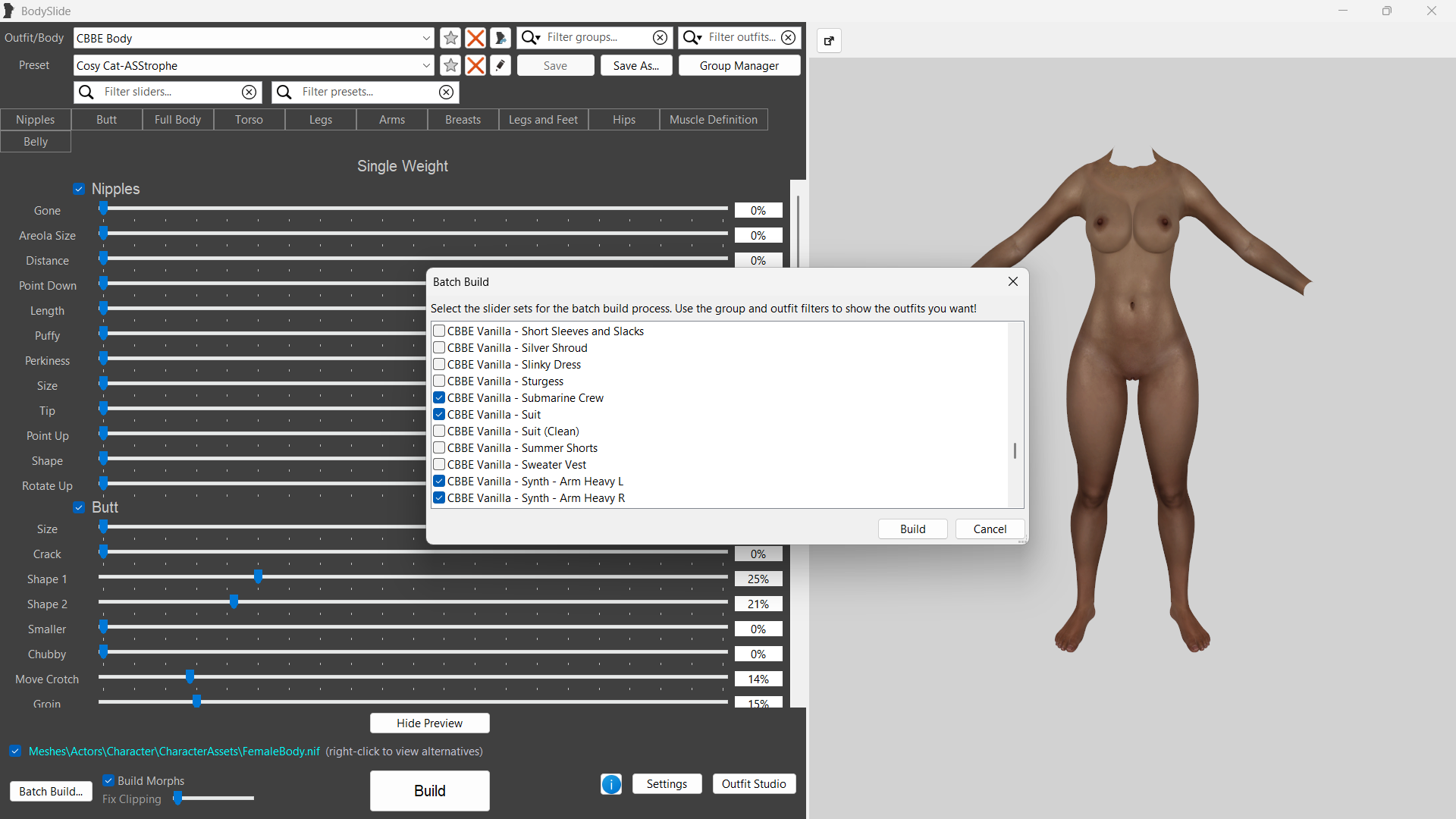
Task: Click the large Build button at bottom
Action: point(430,791)
